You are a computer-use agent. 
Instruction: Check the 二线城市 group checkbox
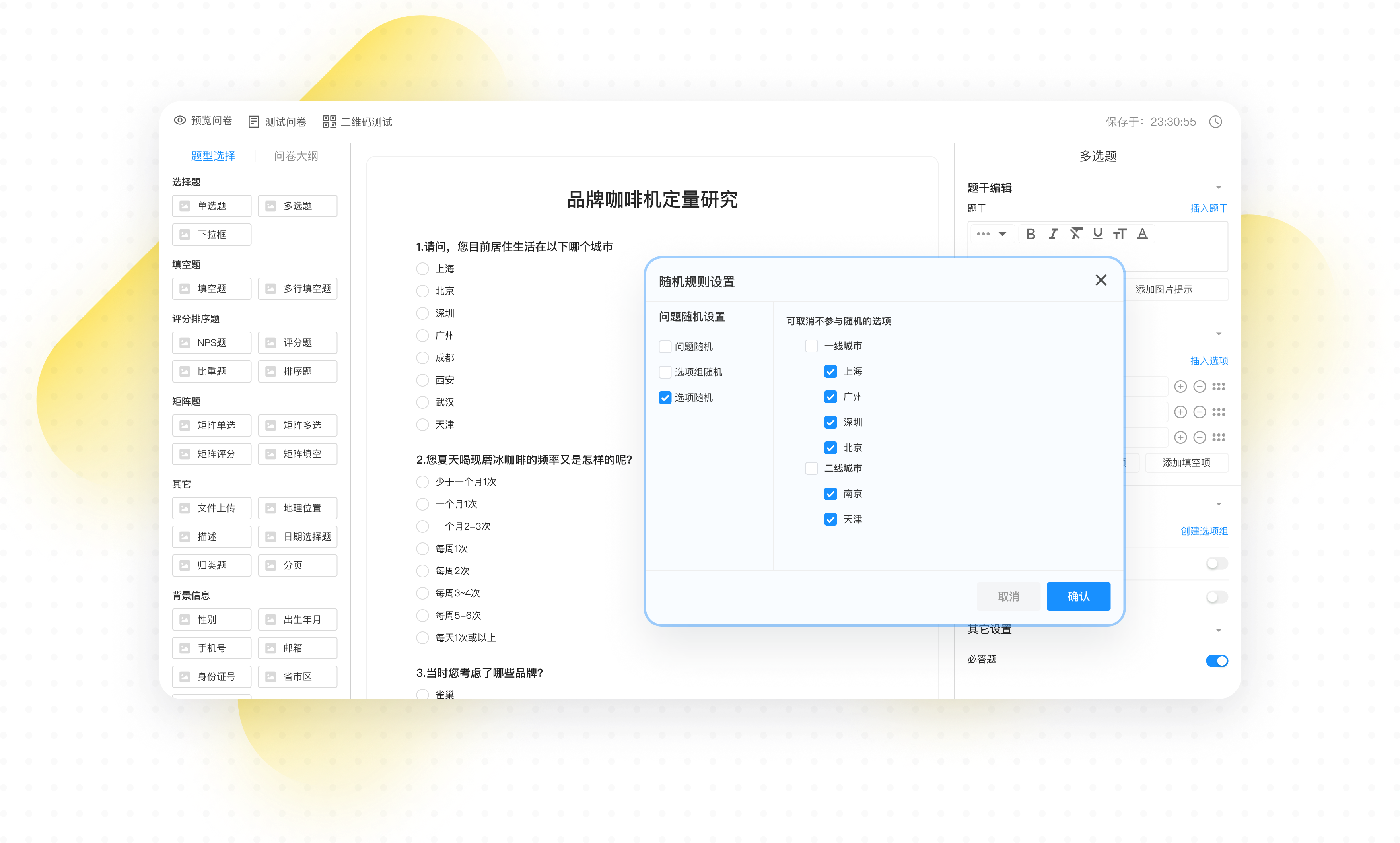(811, 469)
